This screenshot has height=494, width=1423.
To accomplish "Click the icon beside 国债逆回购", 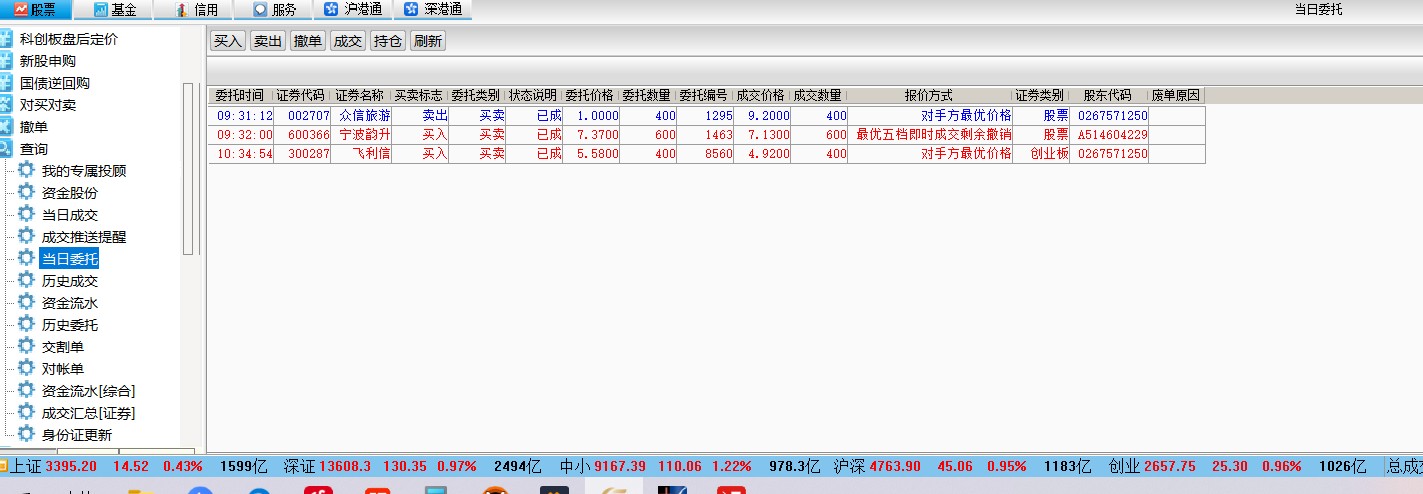I will (x=6, y=83).
